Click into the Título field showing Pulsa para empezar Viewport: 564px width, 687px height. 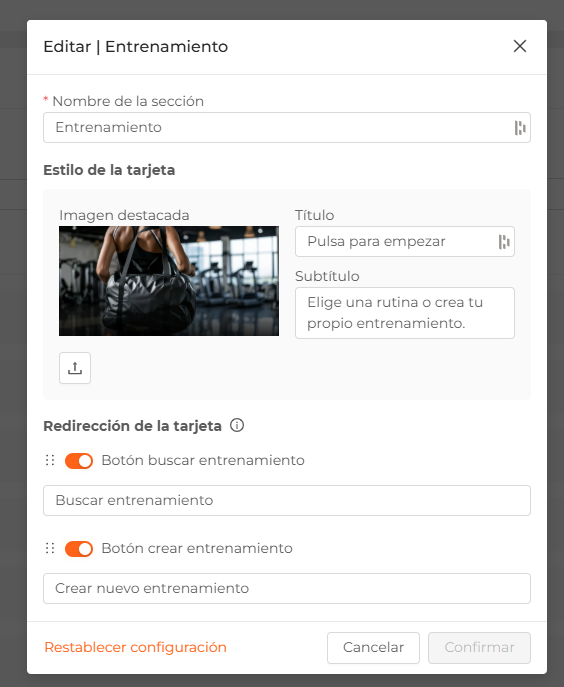tap(404, 241)
